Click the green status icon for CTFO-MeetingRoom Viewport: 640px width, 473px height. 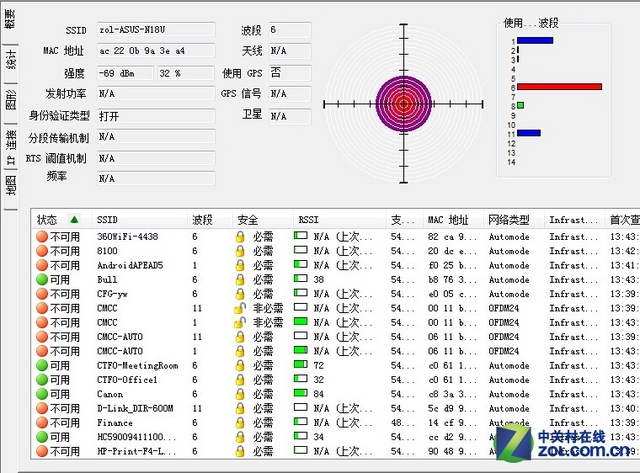click(42, 365)
